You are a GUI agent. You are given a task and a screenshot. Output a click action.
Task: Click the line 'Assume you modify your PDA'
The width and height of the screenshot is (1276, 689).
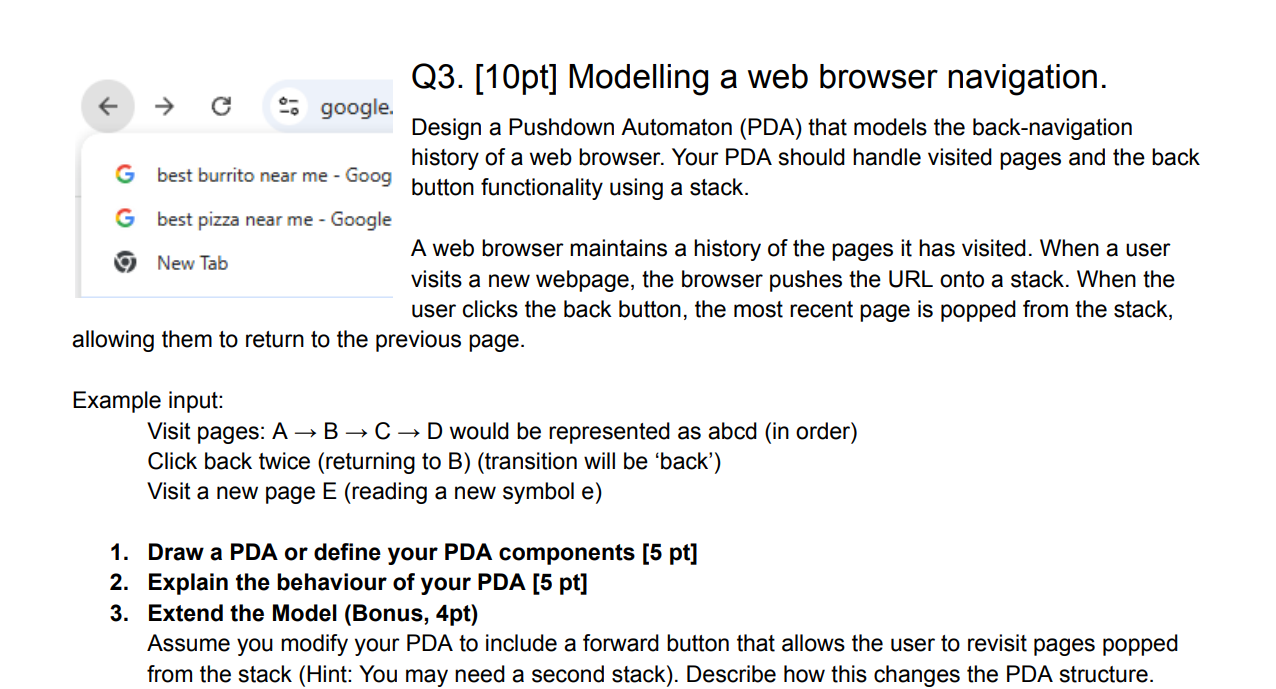pyautogui.click(x=662, y=644)
